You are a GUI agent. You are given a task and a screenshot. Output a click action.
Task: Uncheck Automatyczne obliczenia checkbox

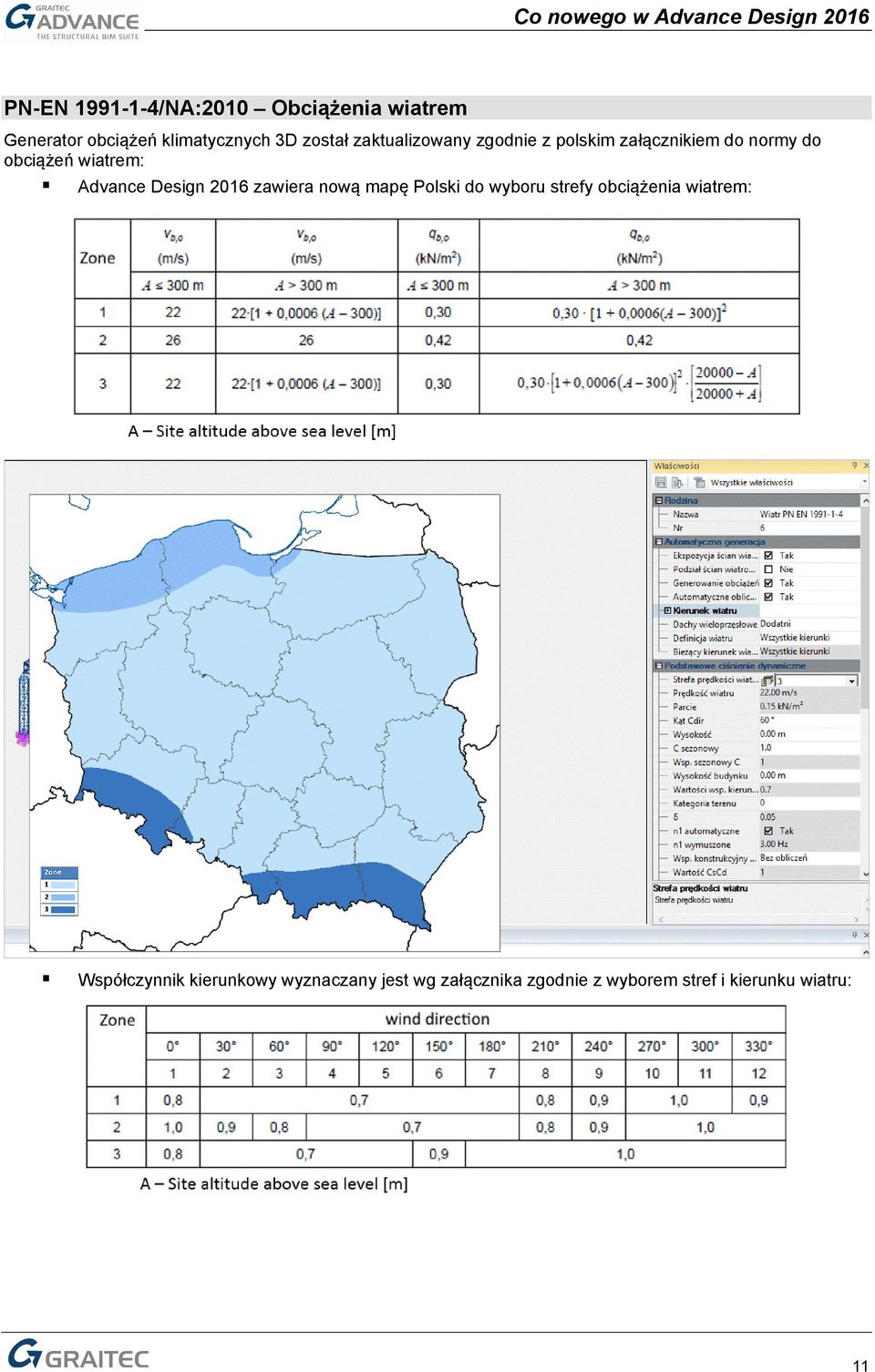(x=768, y=597)
